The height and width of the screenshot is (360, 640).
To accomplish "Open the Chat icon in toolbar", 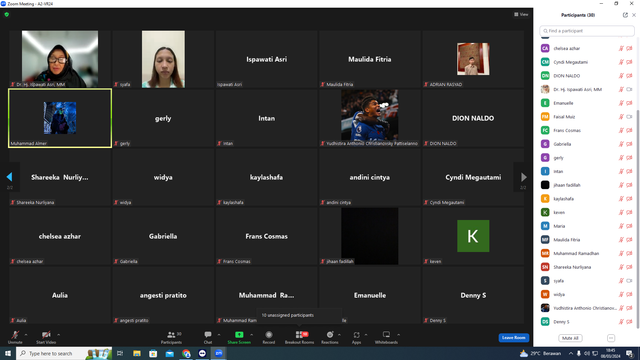I will coord(208,335).
